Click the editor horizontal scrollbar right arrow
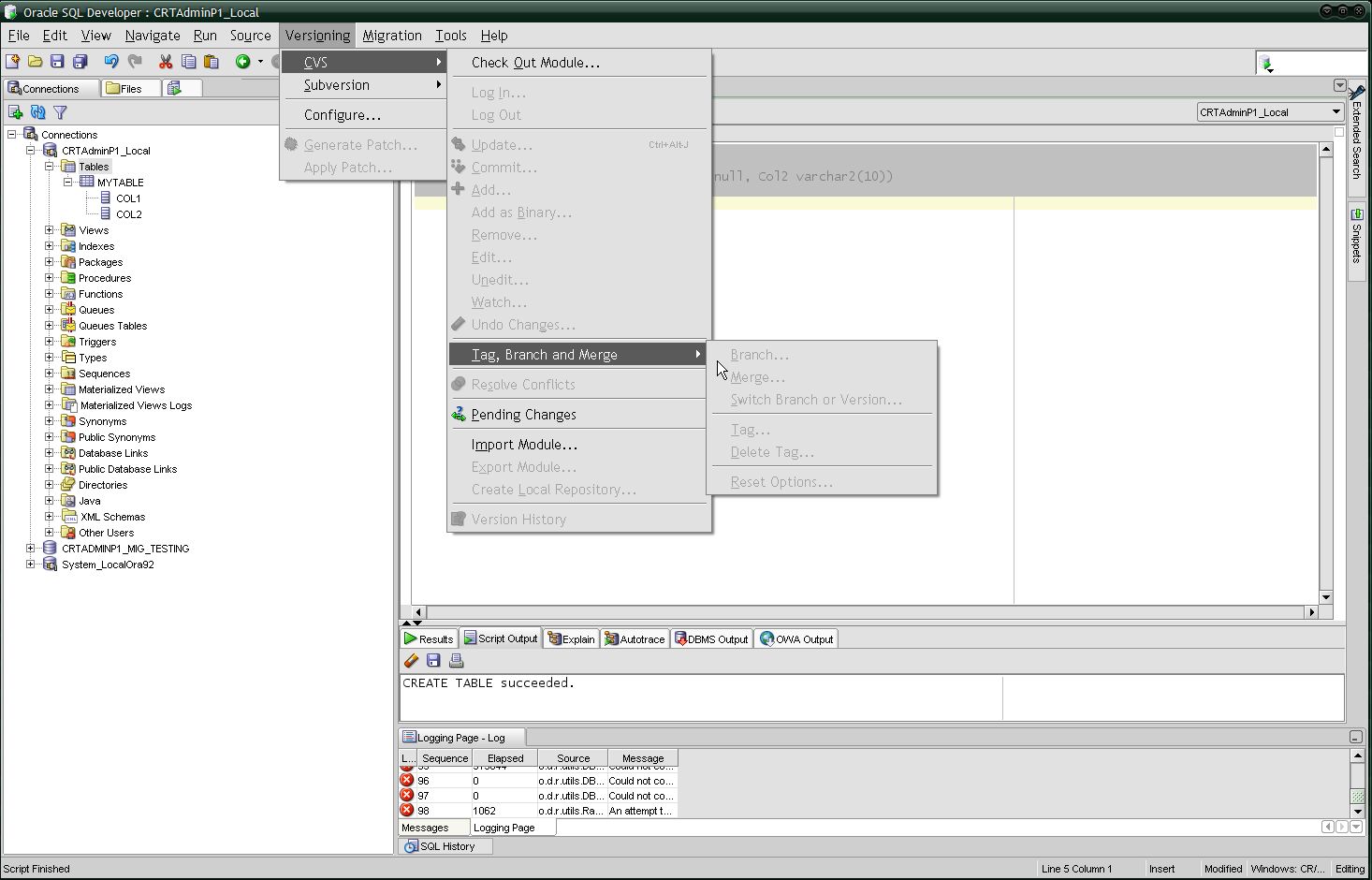 click(x=1311, y=612)
